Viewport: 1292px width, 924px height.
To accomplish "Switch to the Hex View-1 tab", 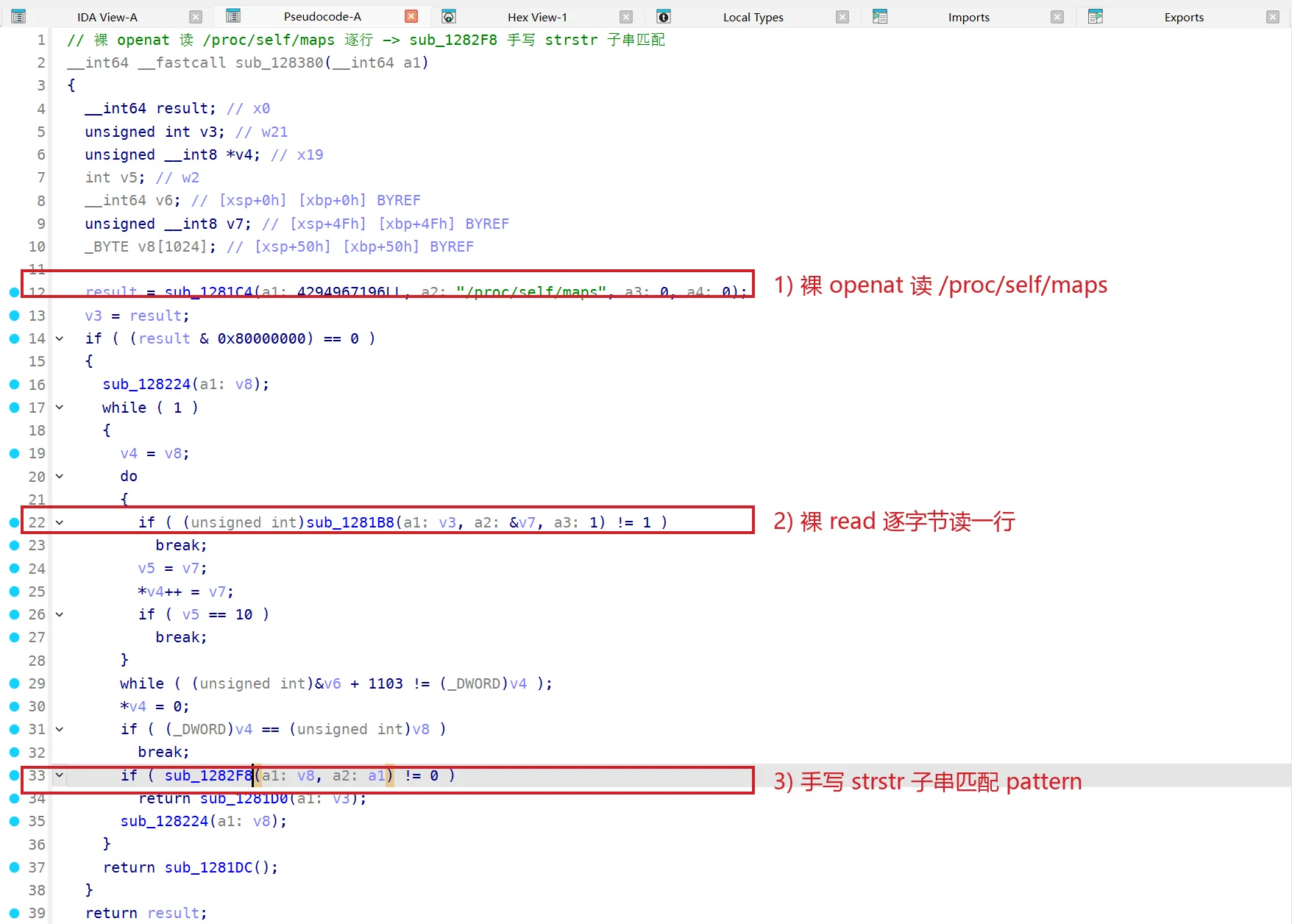I will coord(537,17).
